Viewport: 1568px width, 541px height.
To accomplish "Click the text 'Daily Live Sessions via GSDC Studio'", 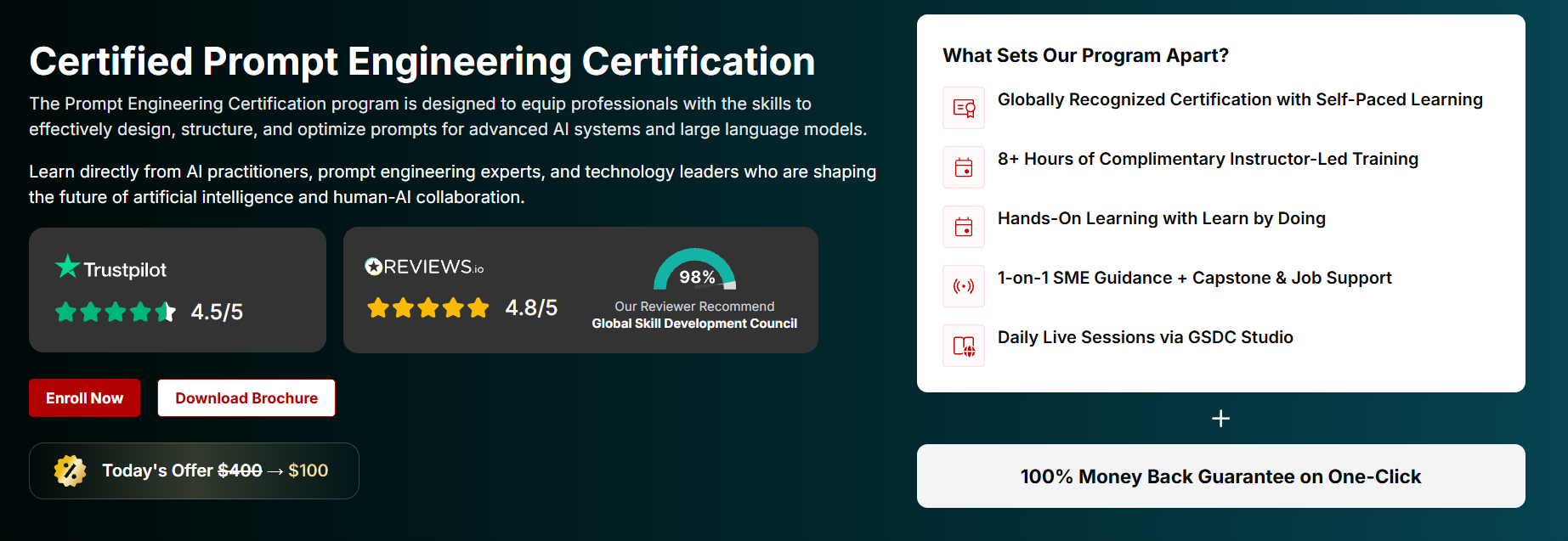I will coord(1145,337).
